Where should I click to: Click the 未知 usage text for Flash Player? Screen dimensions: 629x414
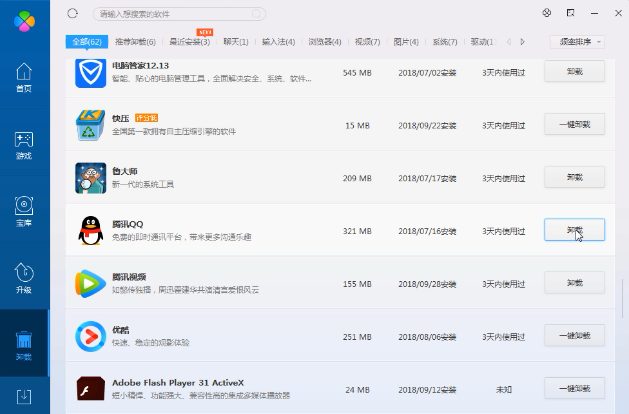[x=503, y=389]
